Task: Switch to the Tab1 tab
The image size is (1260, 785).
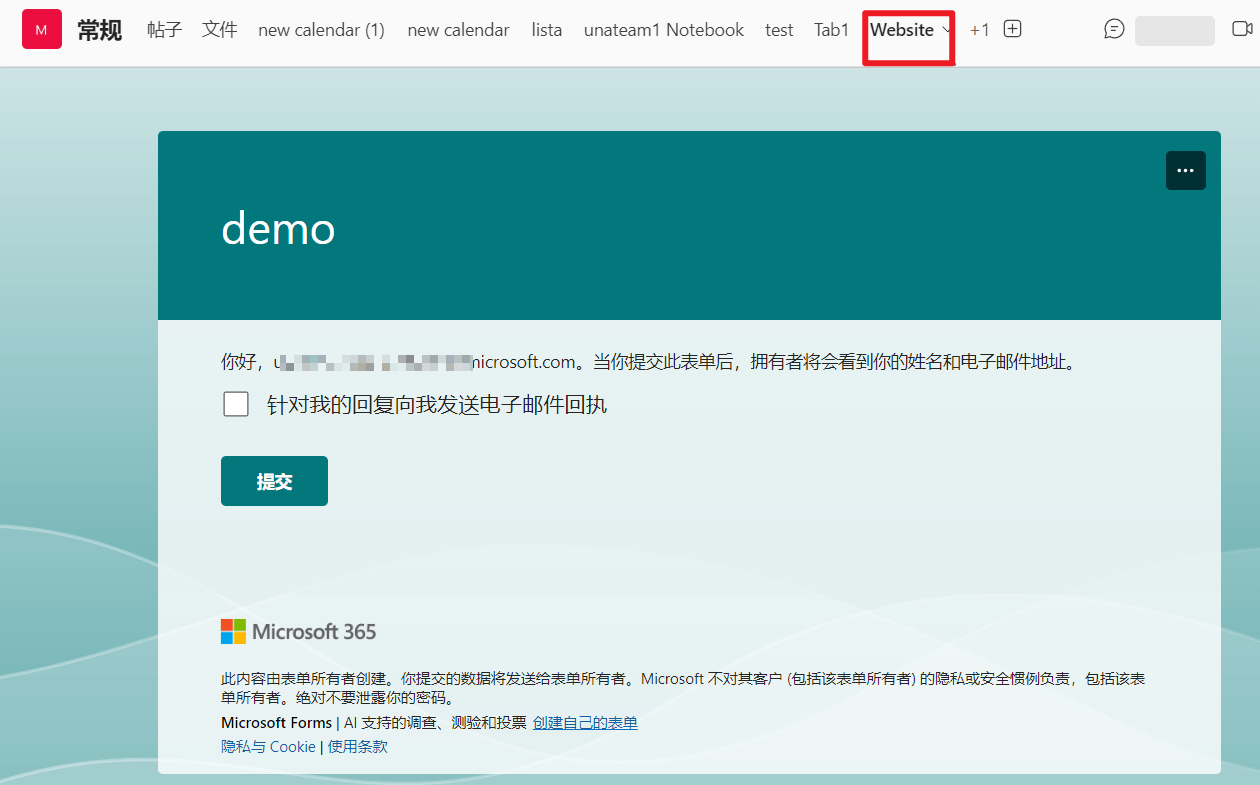Action: (x=831, y=30)
